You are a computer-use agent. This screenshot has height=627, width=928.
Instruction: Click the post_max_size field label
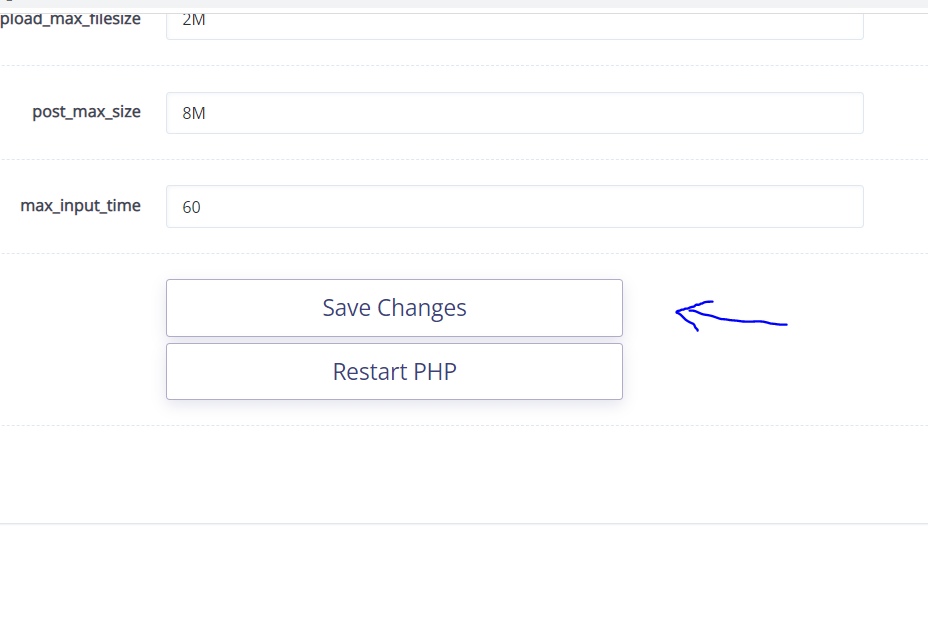(x=86, y=112)
